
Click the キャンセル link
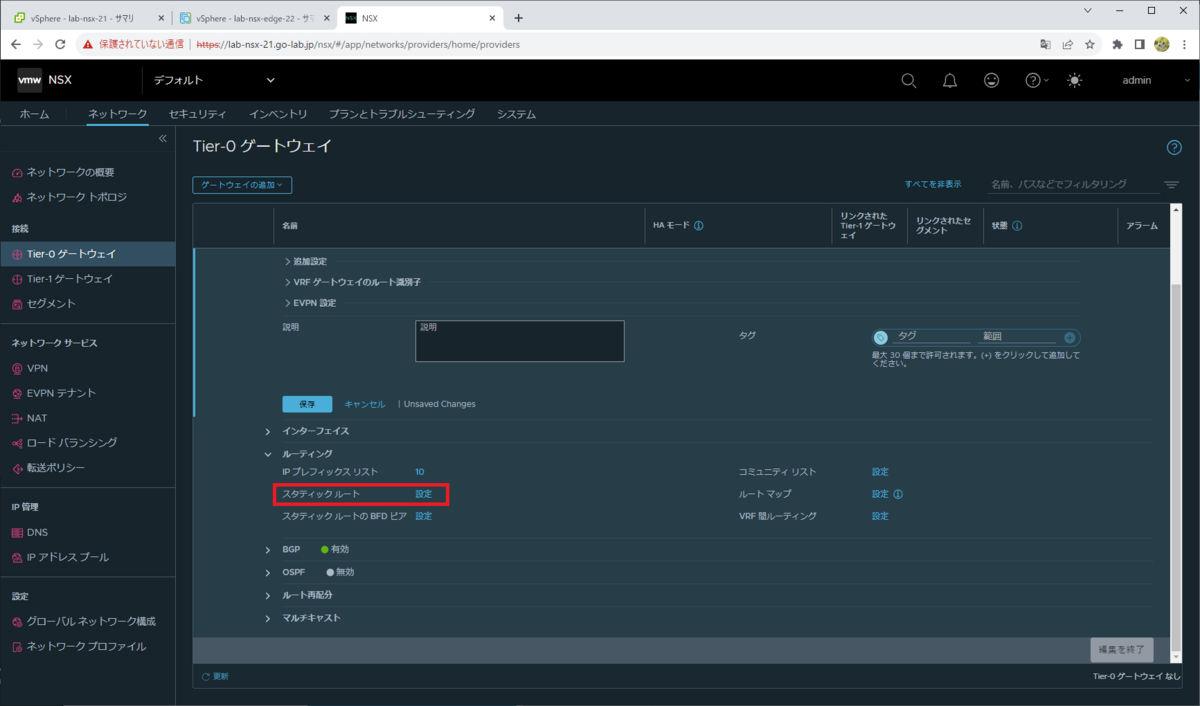[364, 404]
